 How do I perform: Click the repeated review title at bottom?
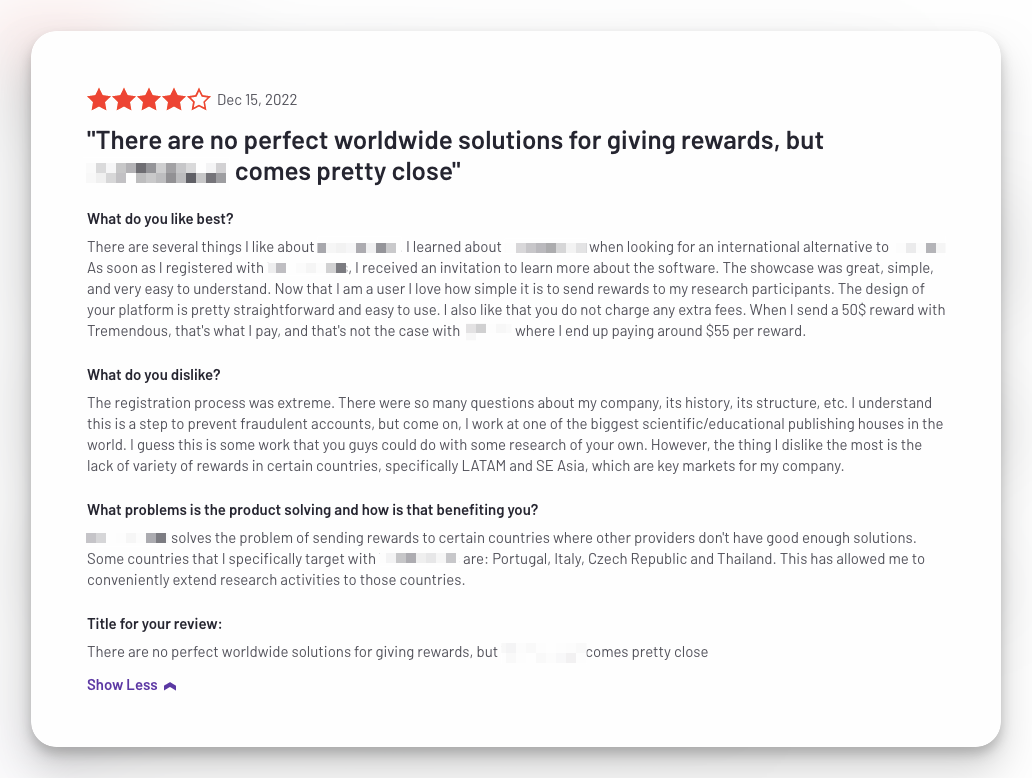[398, 652]
